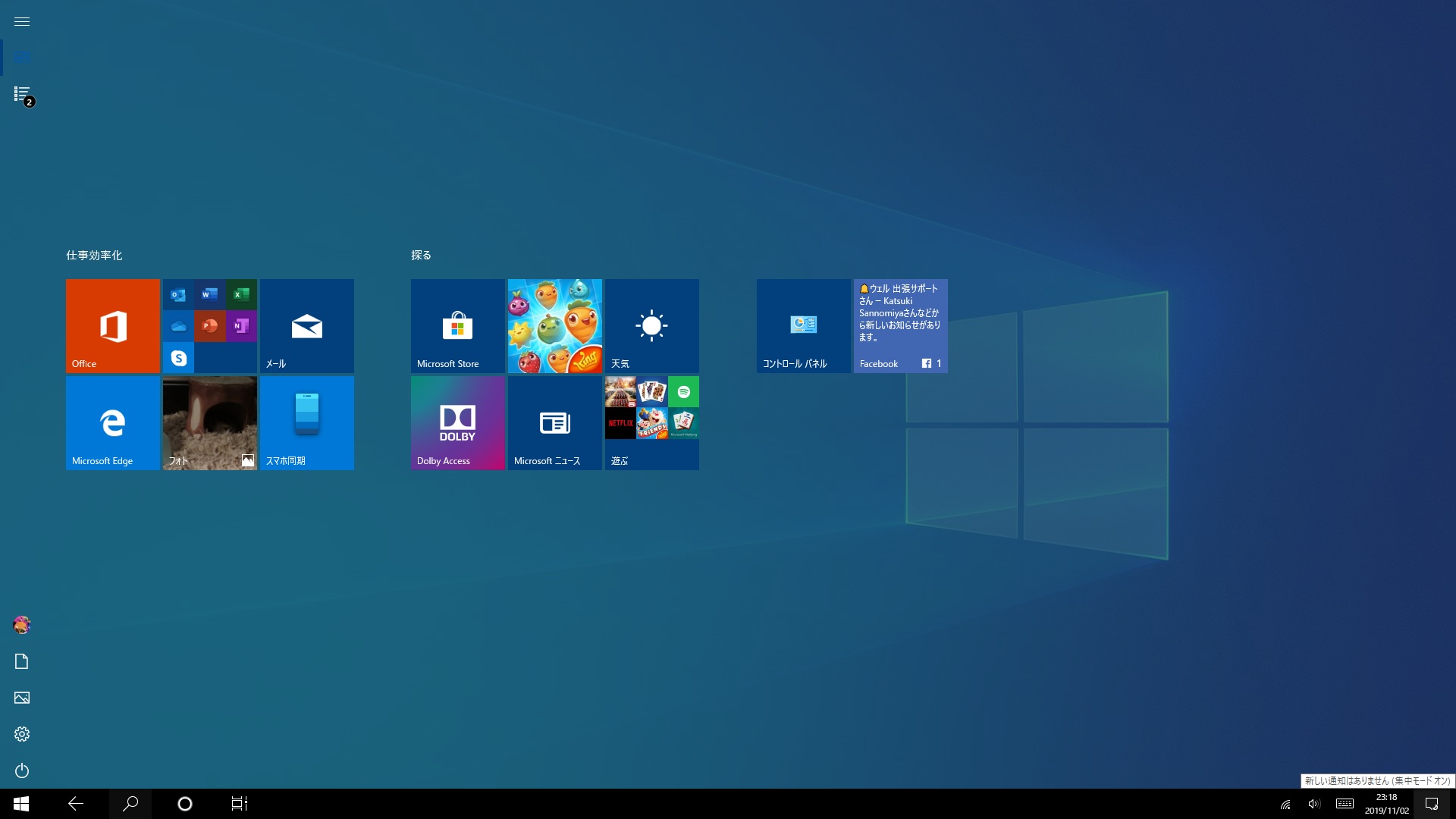Expand the all apps list icon

pyautogui.click(x=21, y=94)
